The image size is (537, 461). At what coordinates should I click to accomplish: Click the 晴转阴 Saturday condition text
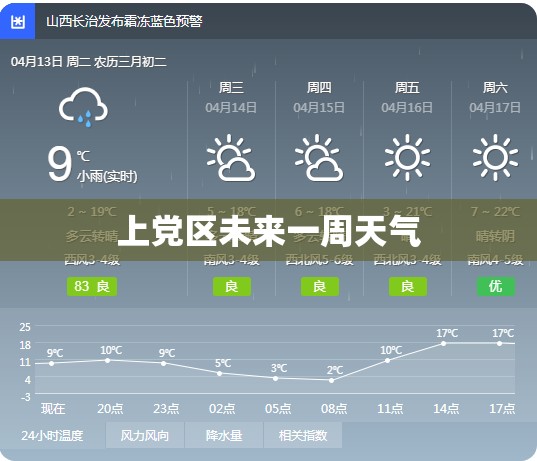point(495,236)
